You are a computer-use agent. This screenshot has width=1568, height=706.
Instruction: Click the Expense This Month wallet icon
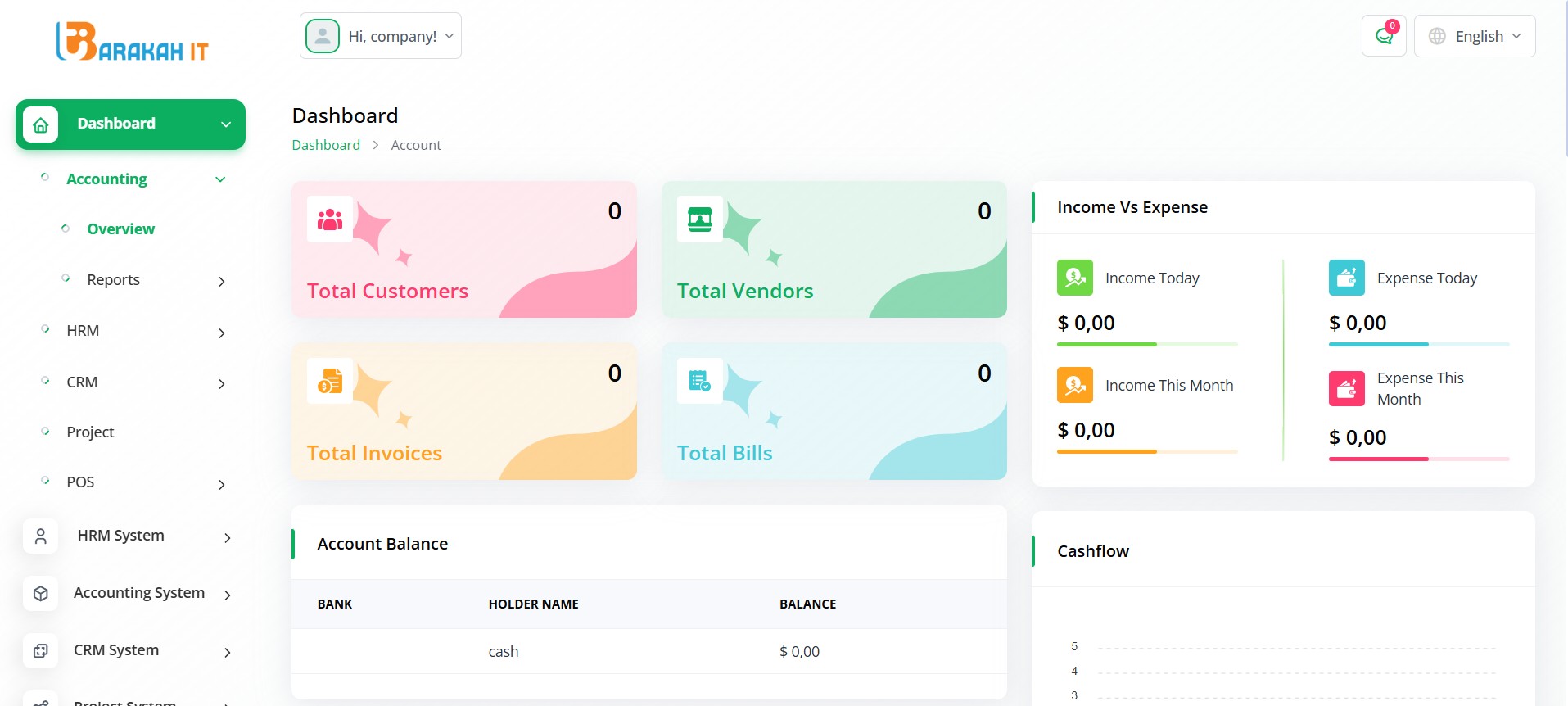1346,389
